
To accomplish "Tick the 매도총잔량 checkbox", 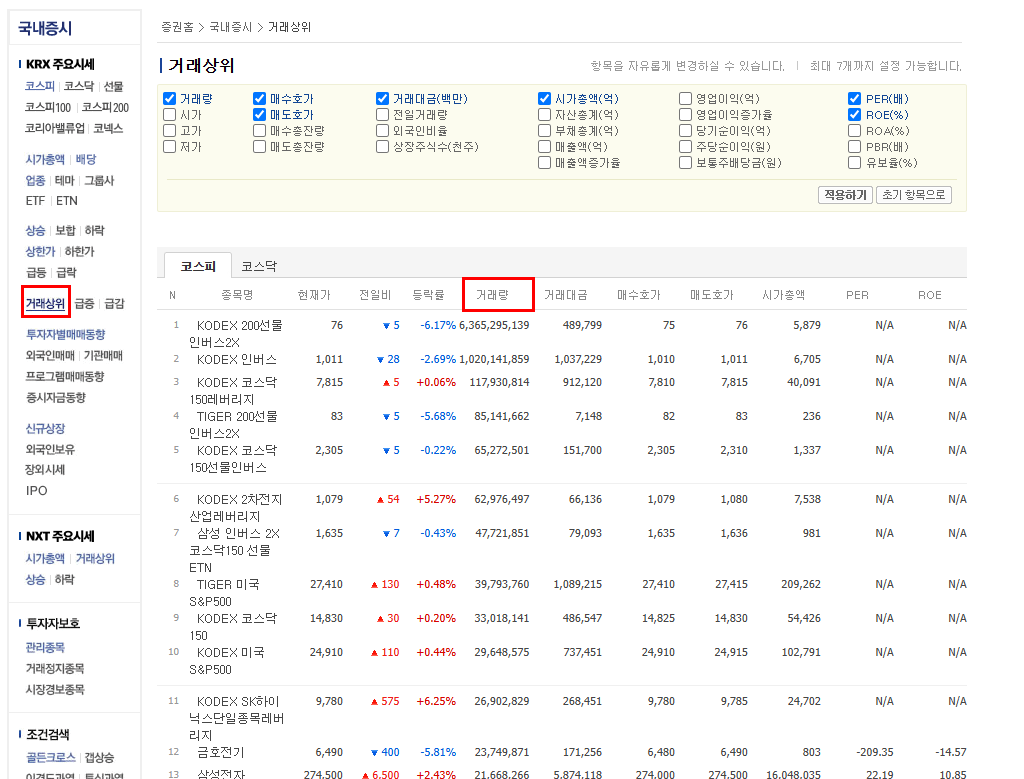I will [260, 147].
